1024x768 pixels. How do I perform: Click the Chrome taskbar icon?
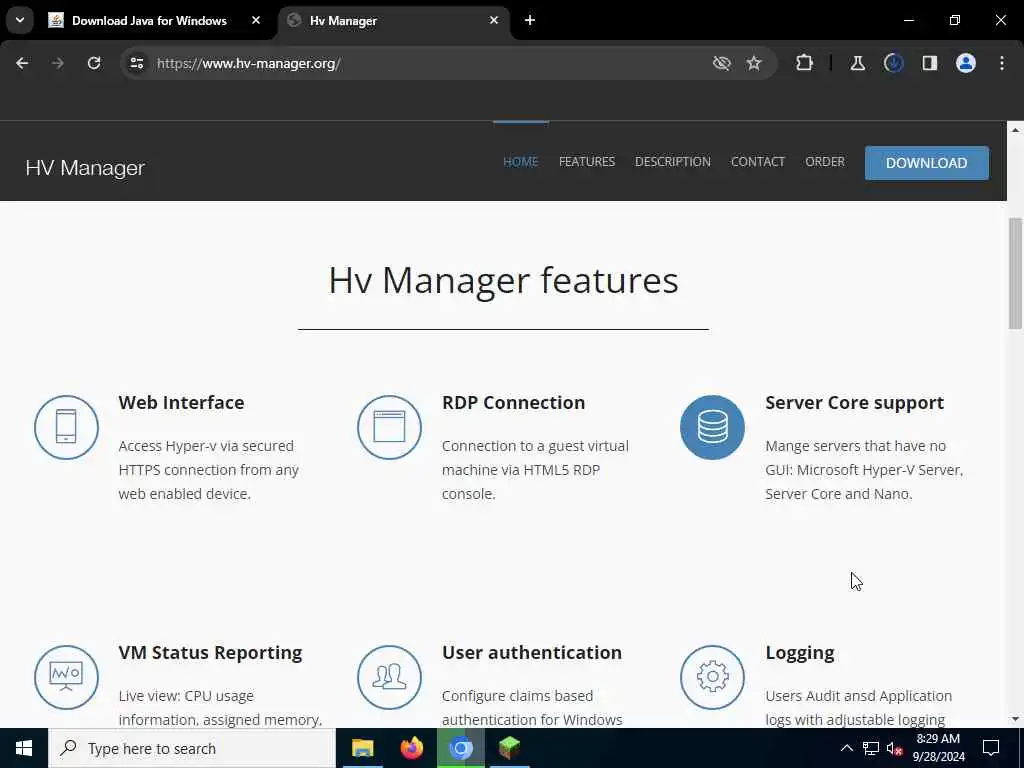coord(460,748)
